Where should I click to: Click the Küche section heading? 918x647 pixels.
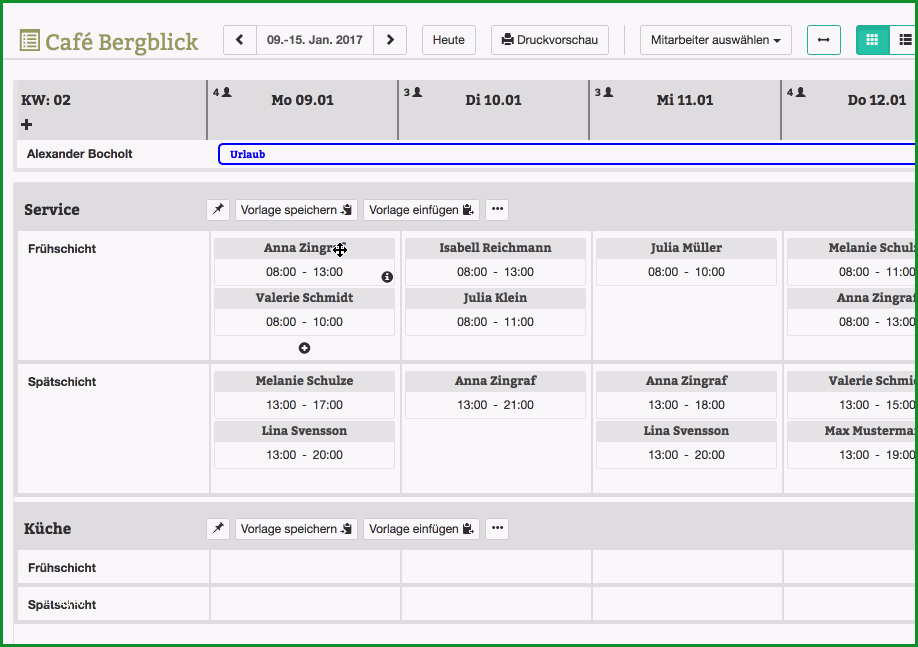pos(47,529)
